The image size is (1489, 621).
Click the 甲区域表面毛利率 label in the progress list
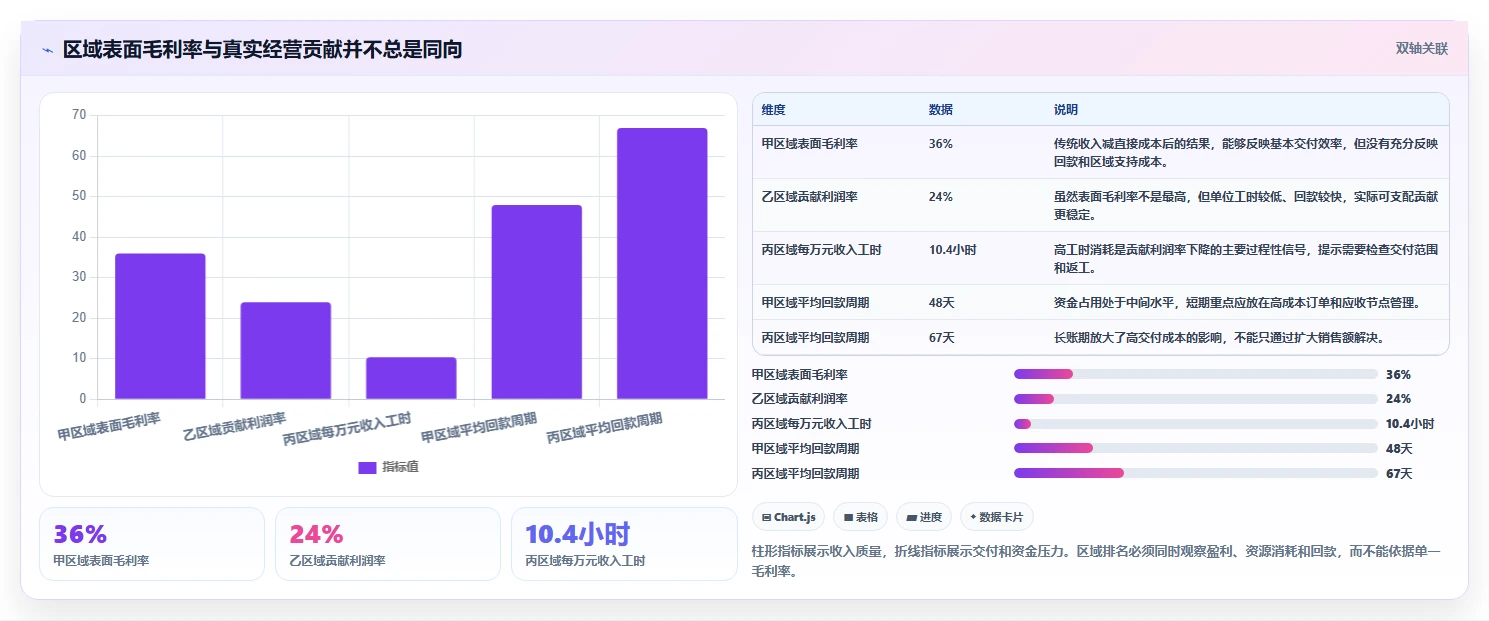tap(800, 374)
